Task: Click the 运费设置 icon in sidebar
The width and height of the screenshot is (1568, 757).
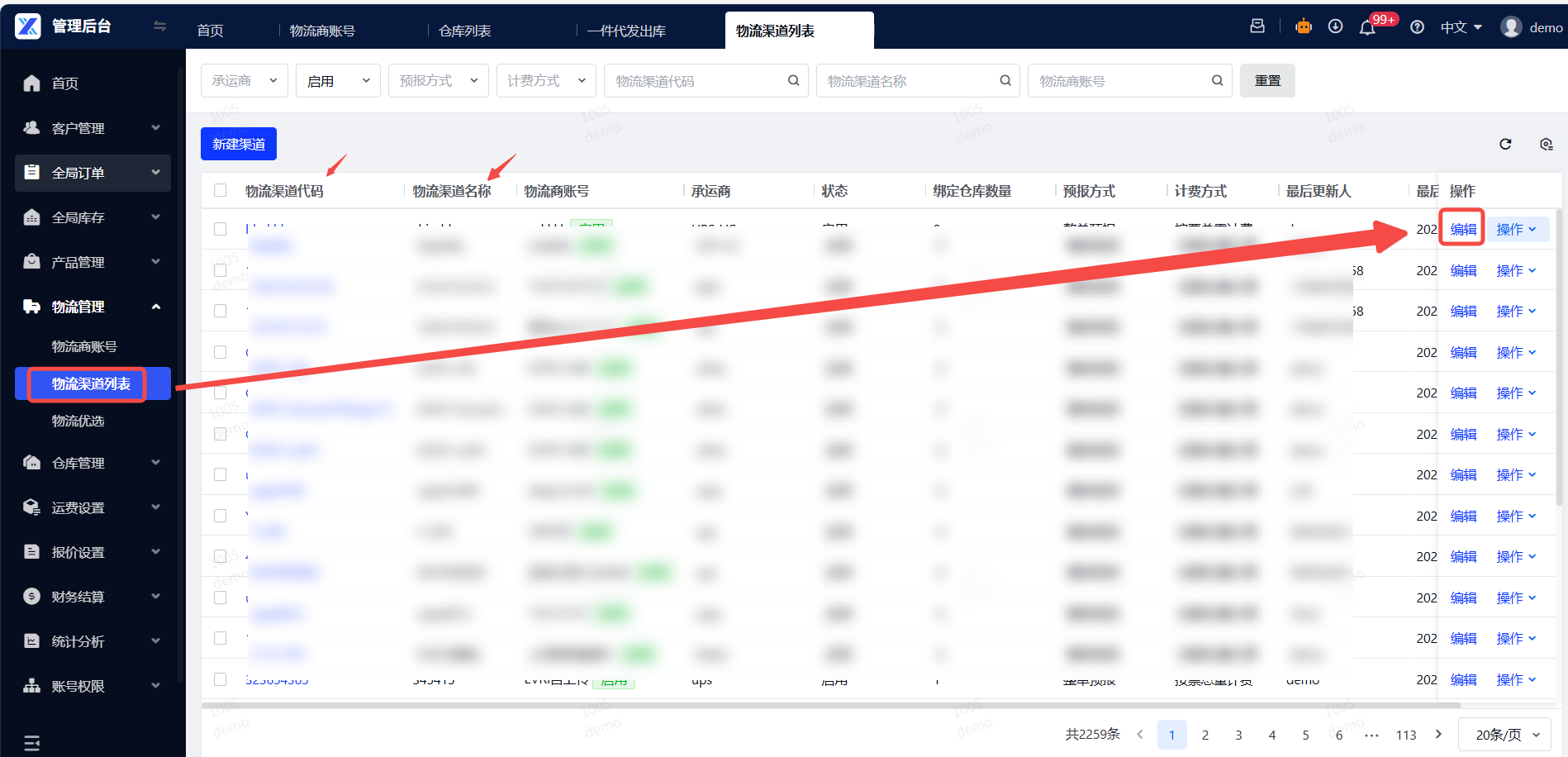Action: (x=31, y=507)
